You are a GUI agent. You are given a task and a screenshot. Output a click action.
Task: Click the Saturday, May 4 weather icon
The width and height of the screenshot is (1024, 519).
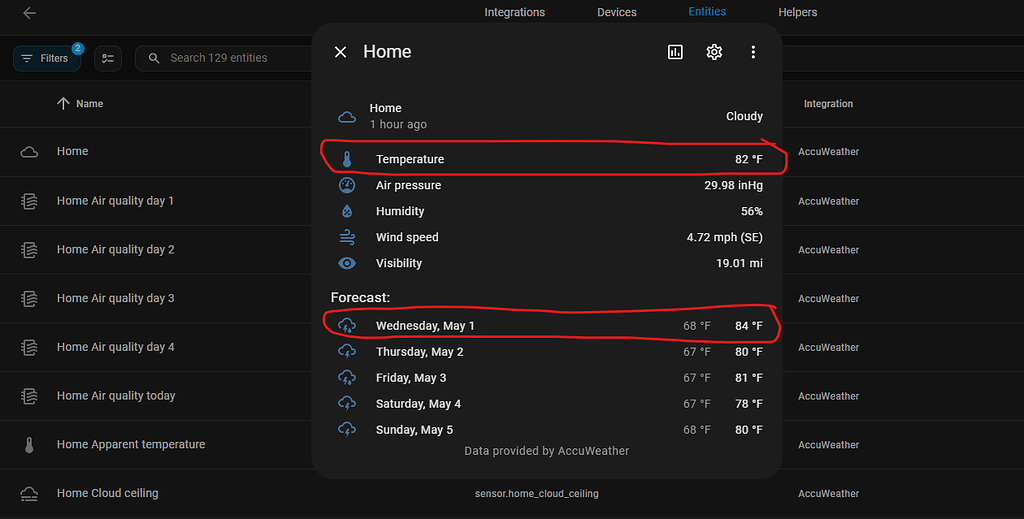[347, 403]
